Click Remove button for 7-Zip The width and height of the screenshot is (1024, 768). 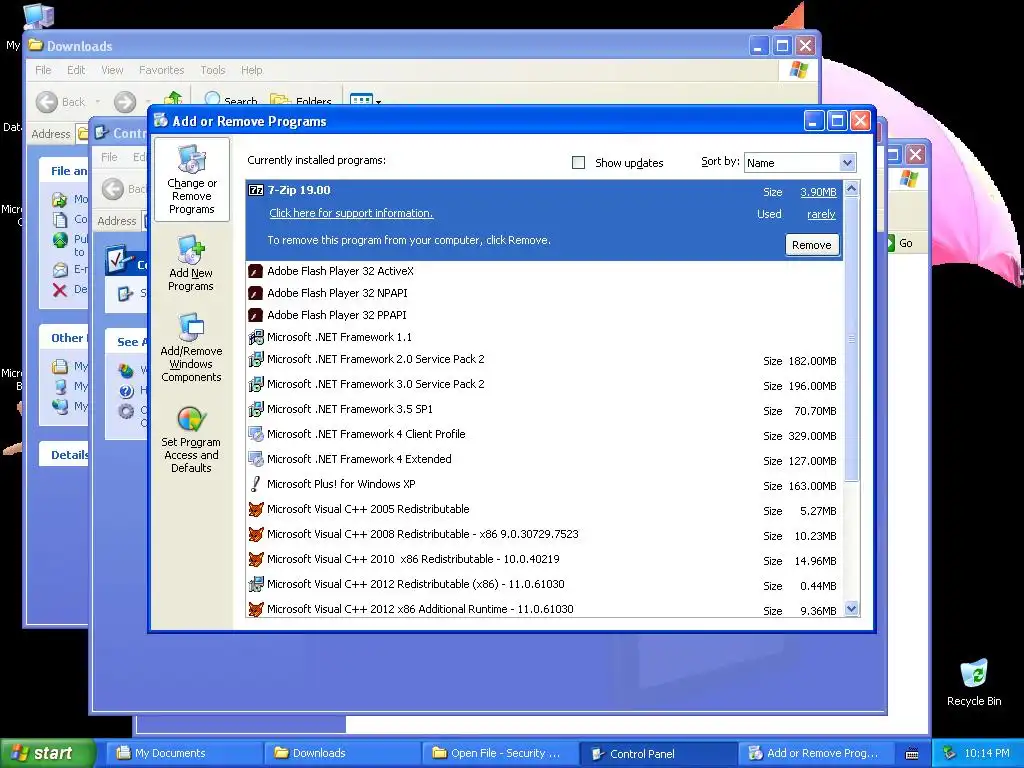coord(812,245)
